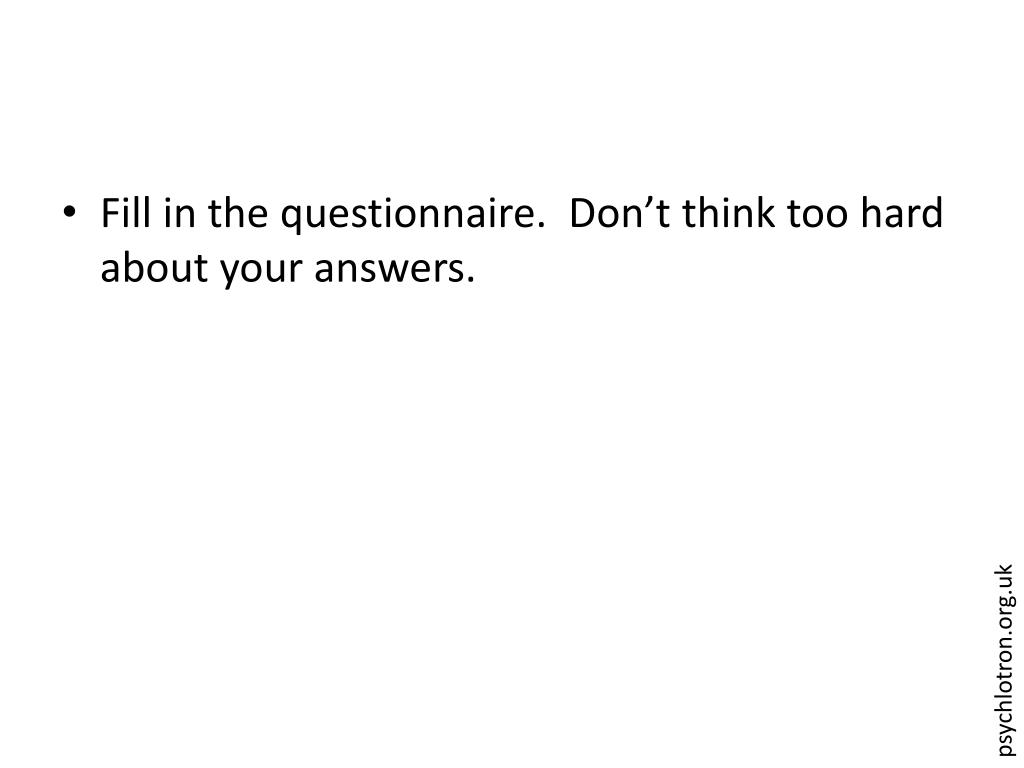Click the letter "F" starting the sentence

(110, 213)
